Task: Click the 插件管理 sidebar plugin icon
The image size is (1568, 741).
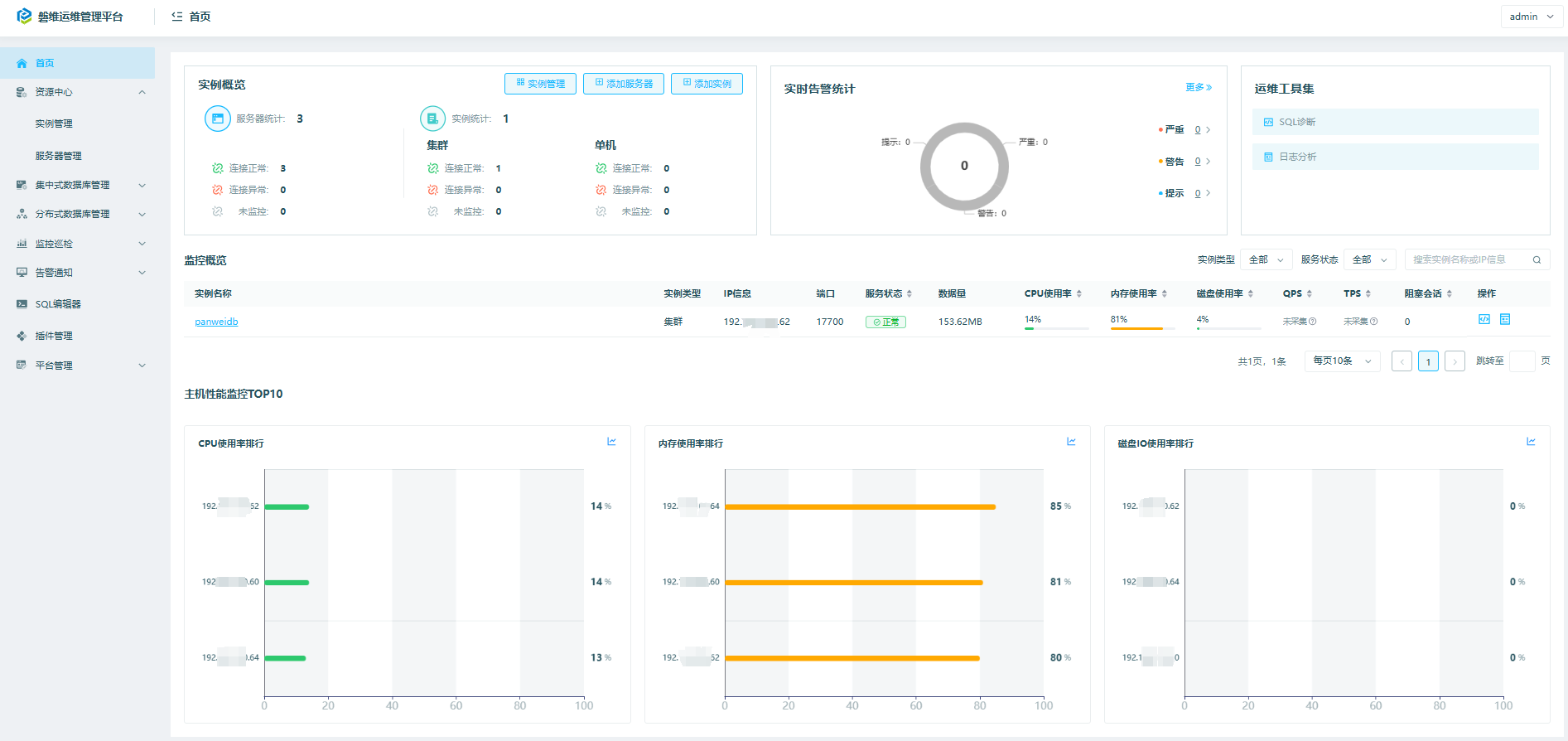Action: click(x=22, y=336)
